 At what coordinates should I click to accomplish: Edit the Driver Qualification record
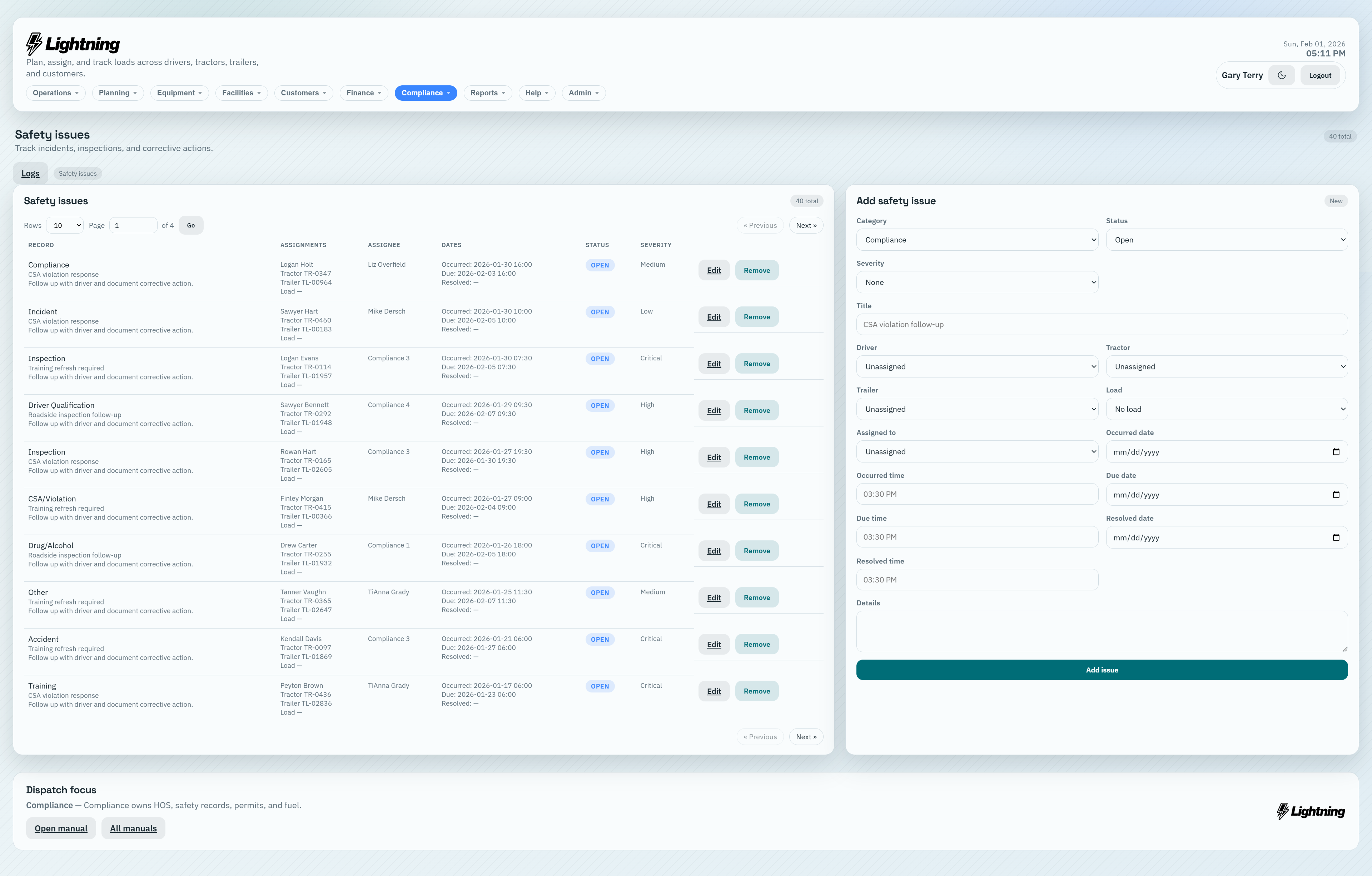click(x=714, y=411)
